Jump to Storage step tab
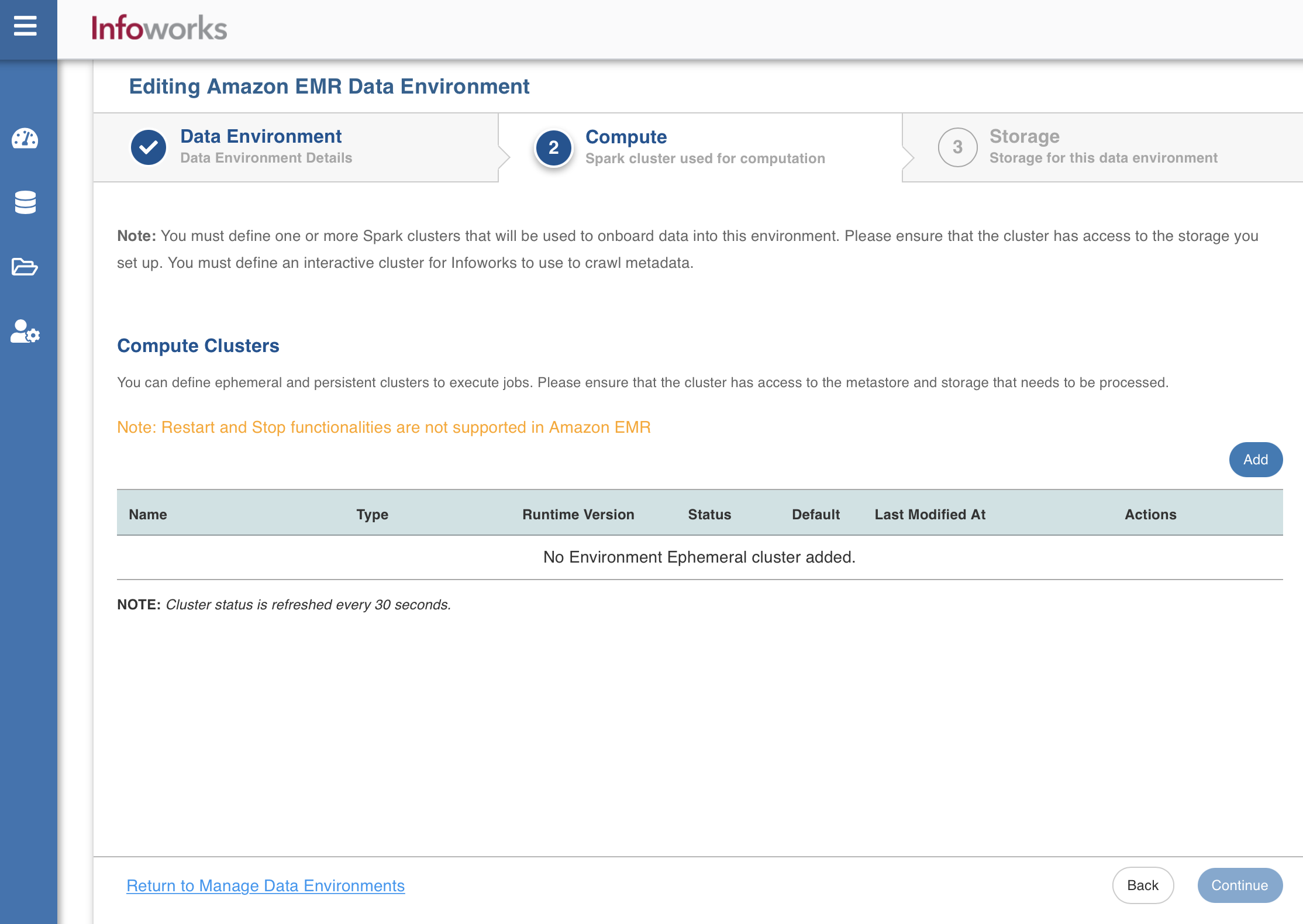The image size is (1303, 924). 1103,147
